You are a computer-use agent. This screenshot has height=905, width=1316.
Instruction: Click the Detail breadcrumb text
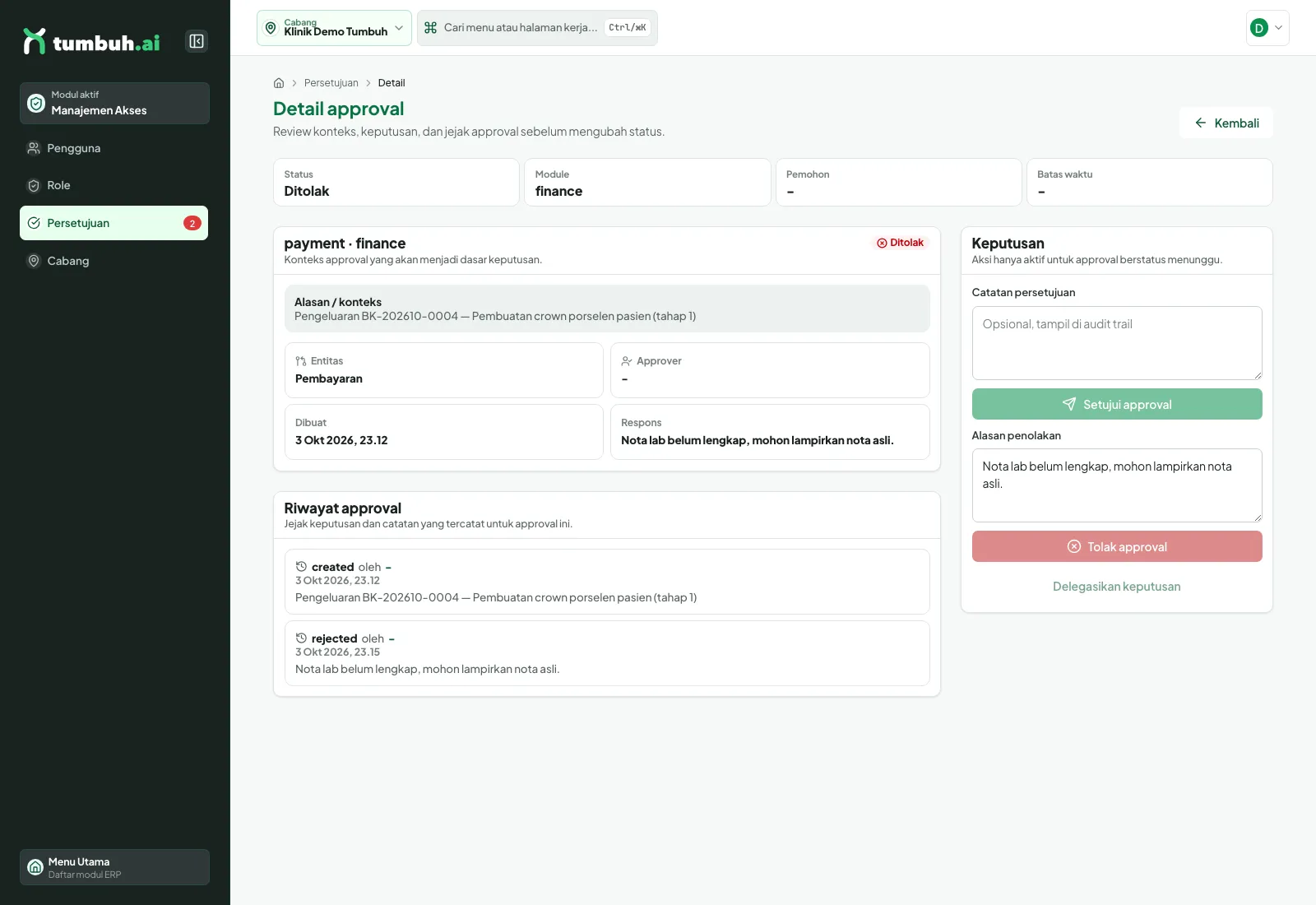pos(392,83)
